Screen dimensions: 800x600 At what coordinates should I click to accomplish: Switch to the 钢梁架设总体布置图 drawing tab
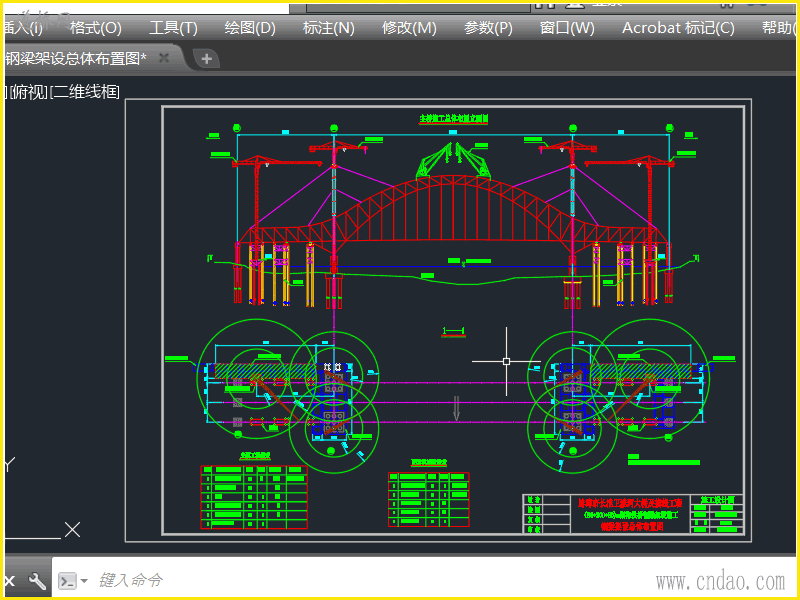pyautogui.click(x=75, y=59)
